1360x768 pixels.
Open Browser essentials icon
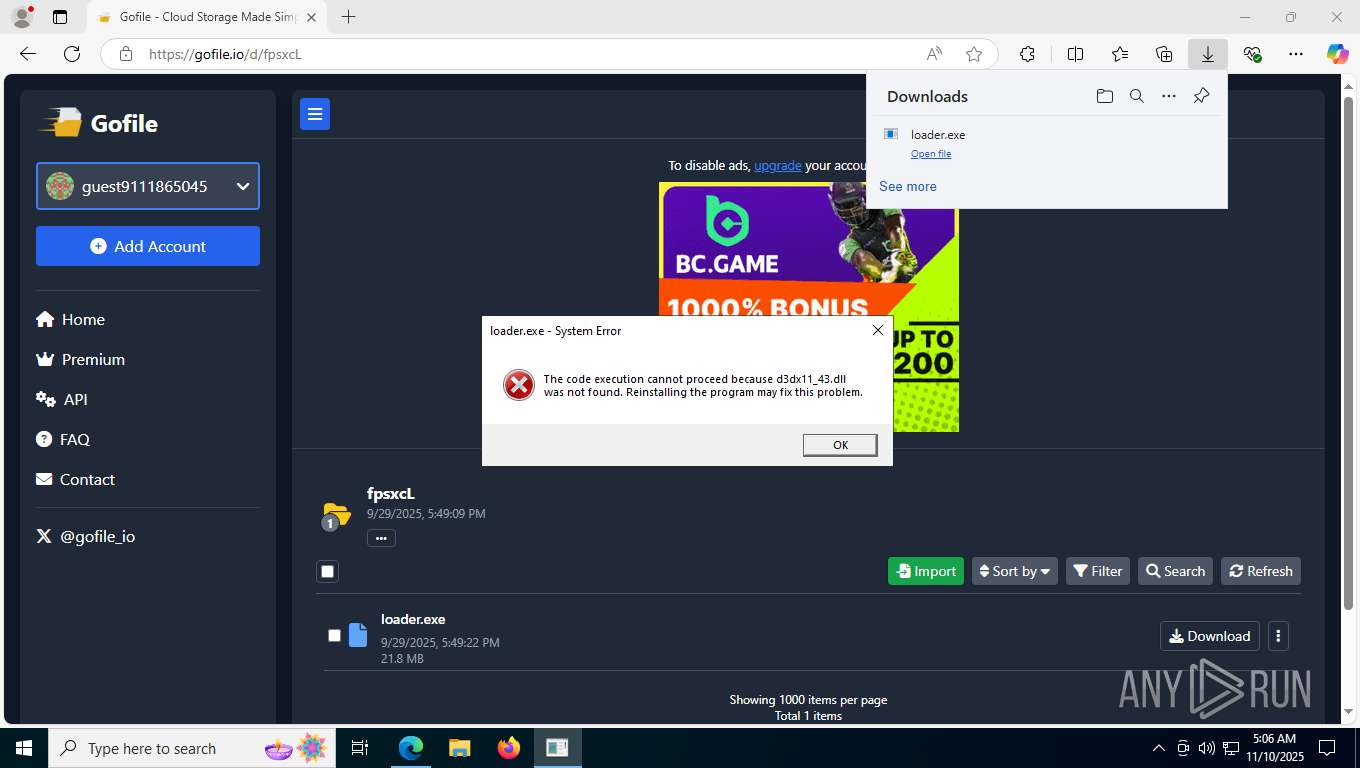point(1252,54)
